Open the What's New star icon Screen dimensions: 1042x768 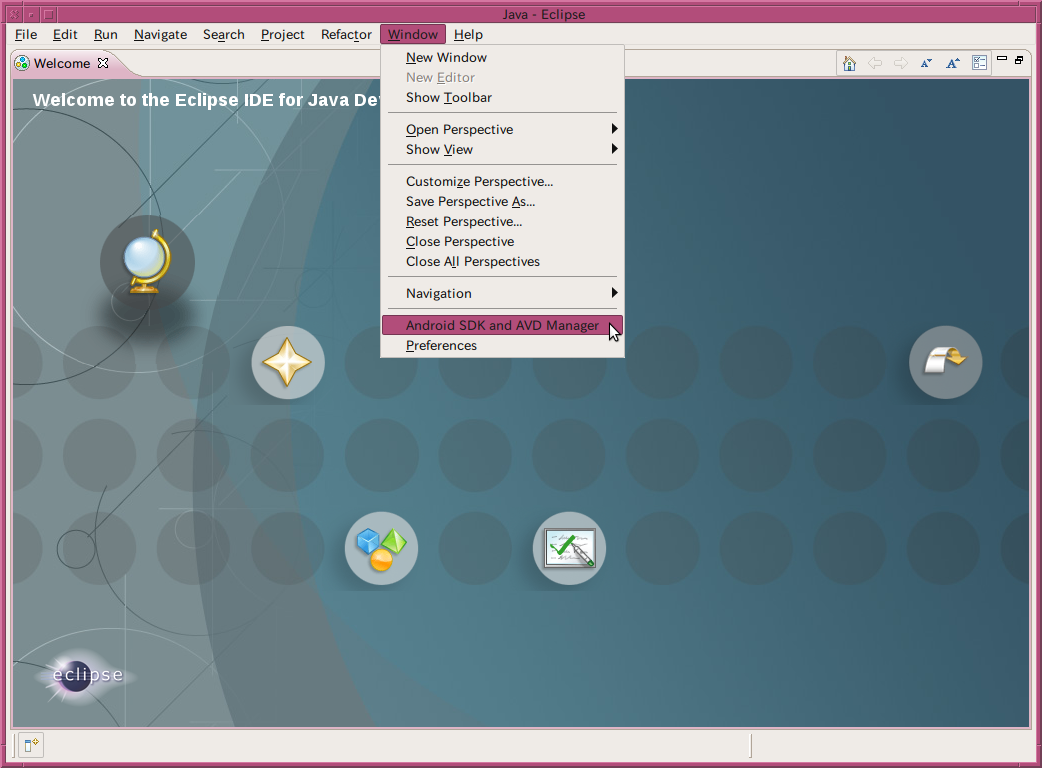(288, 362)
